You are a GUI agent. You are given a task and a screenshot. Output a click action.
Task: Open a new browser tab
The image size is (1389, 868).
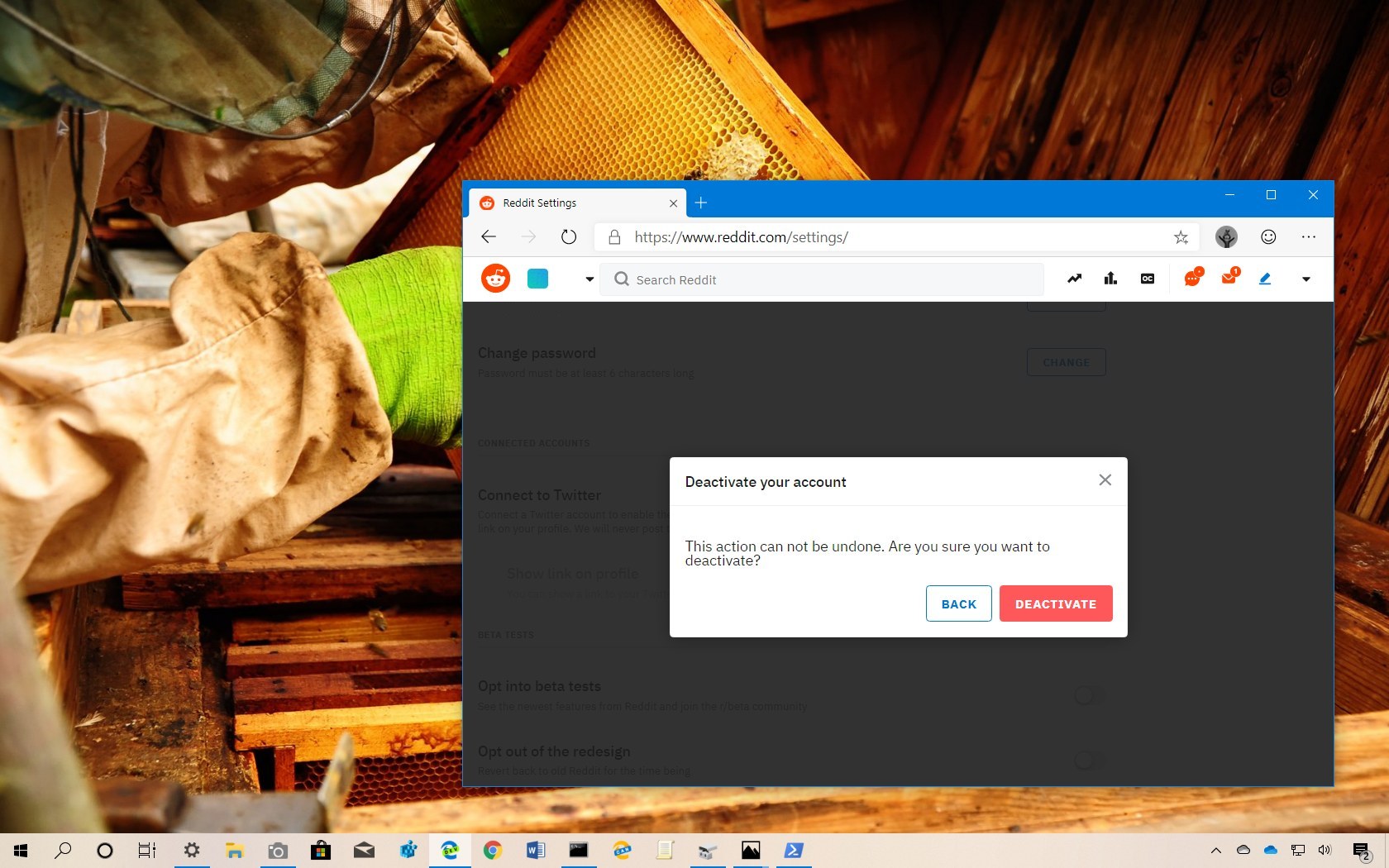click(x=700, y=203)
